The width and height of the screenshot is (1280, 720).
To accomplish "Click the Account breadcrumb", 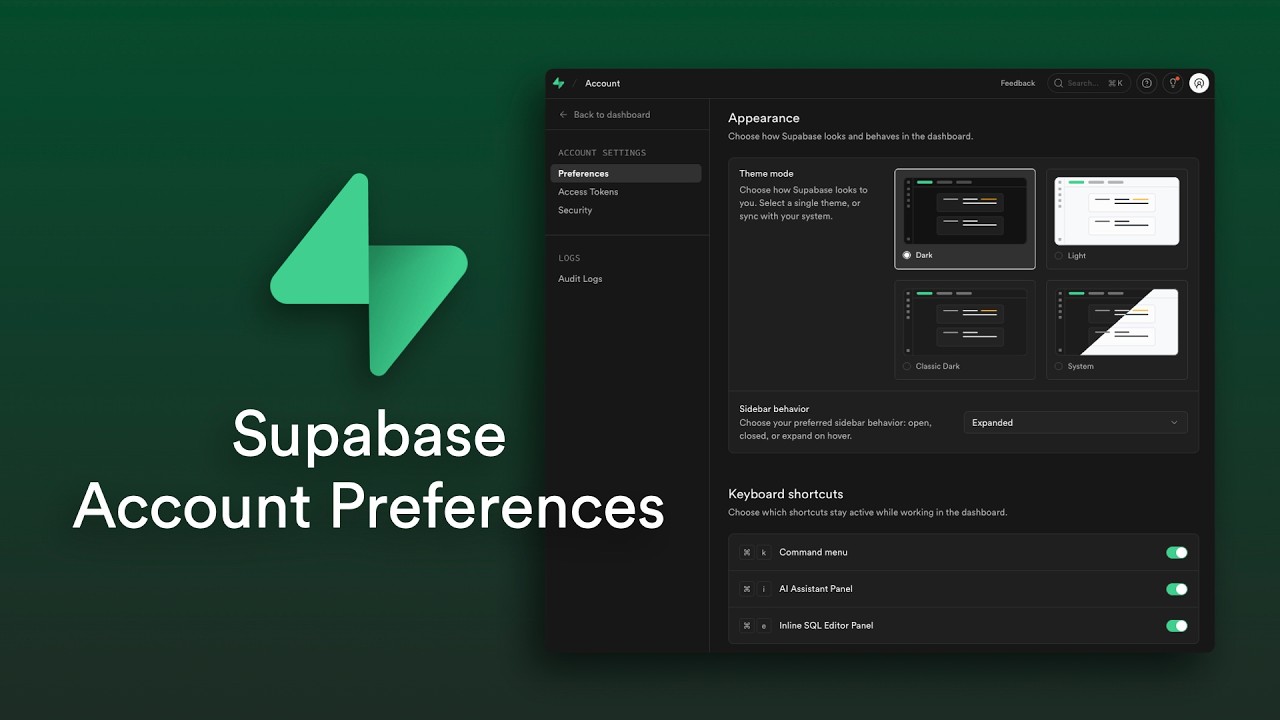I will coord(602,83).
